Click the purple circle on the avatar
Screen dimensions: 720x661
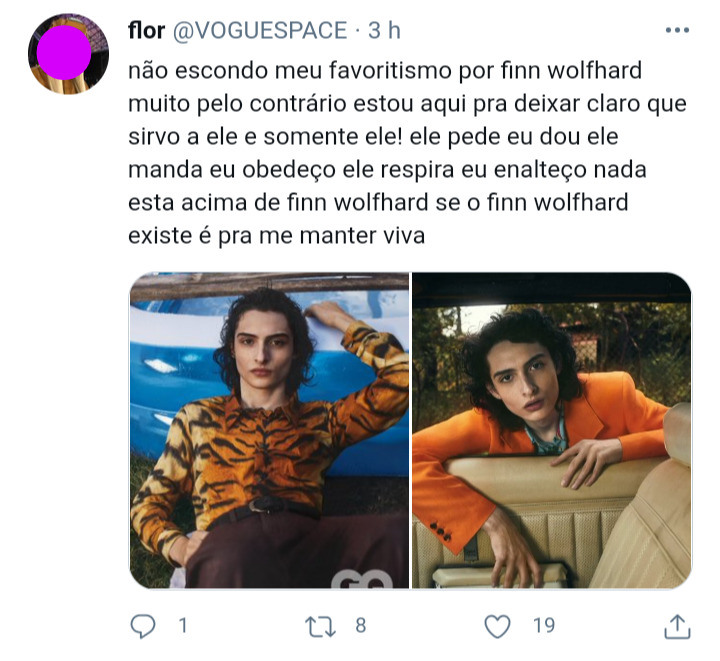(x=64, y=52)
